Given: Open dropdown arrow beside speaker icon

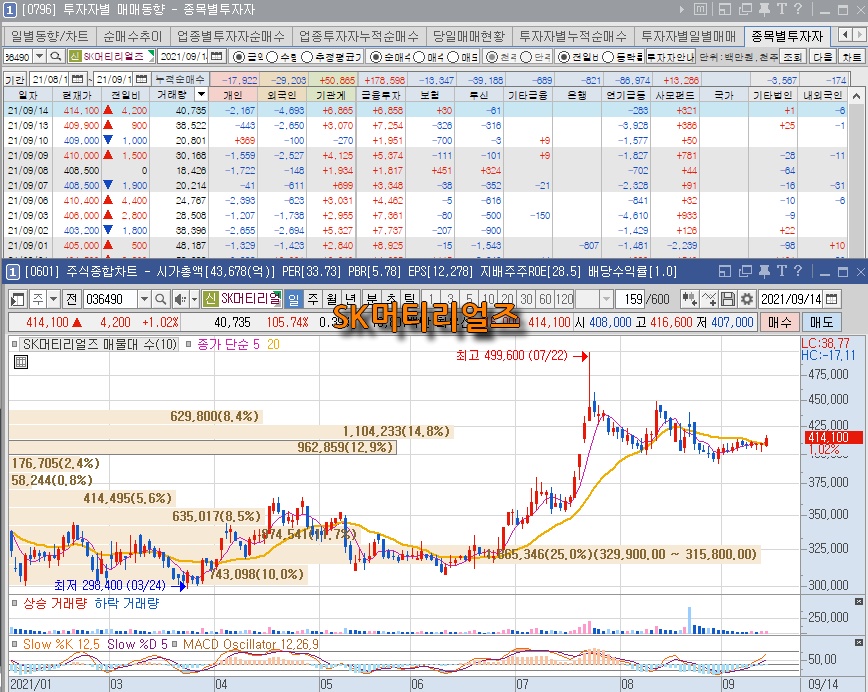Looking at the screenshot, I should [x=194, y=299].
